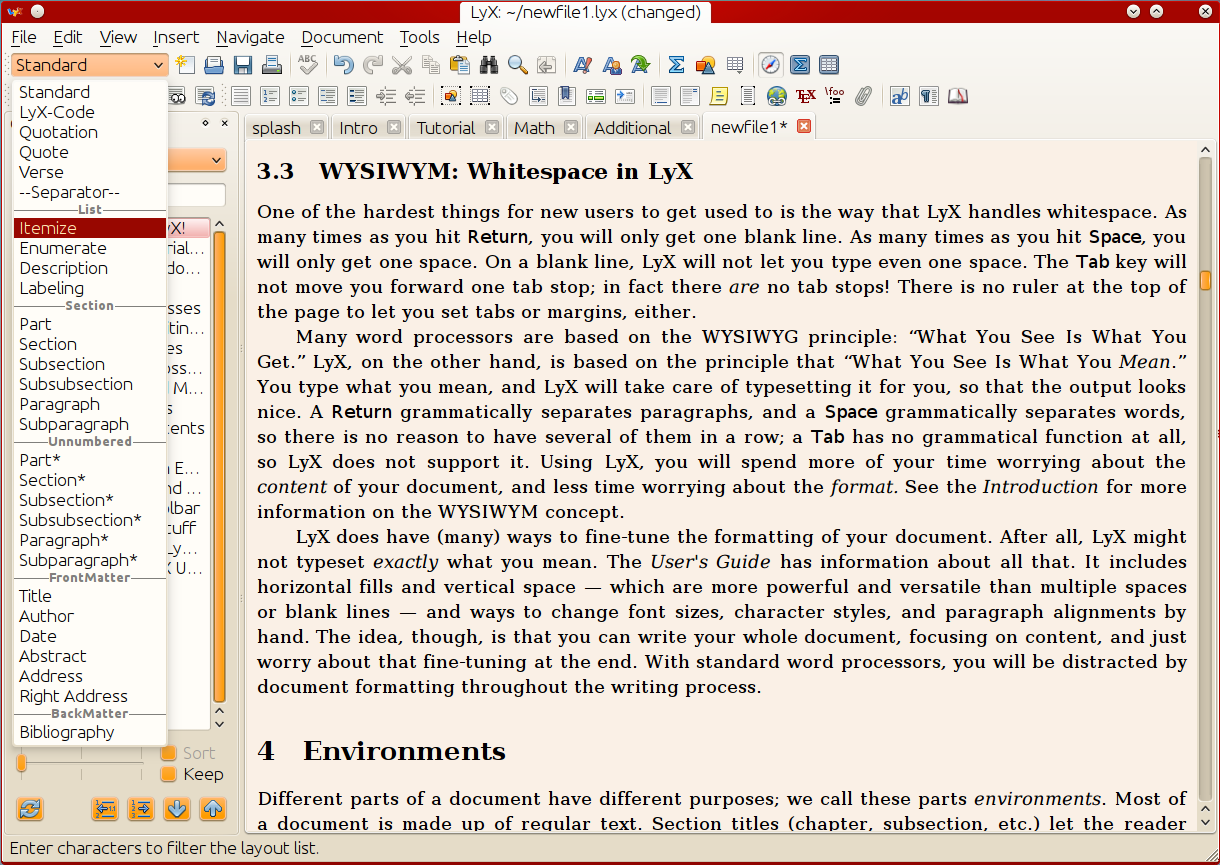
Task: Enable the Sort checkbox
Action: click(x=169, y=753)
